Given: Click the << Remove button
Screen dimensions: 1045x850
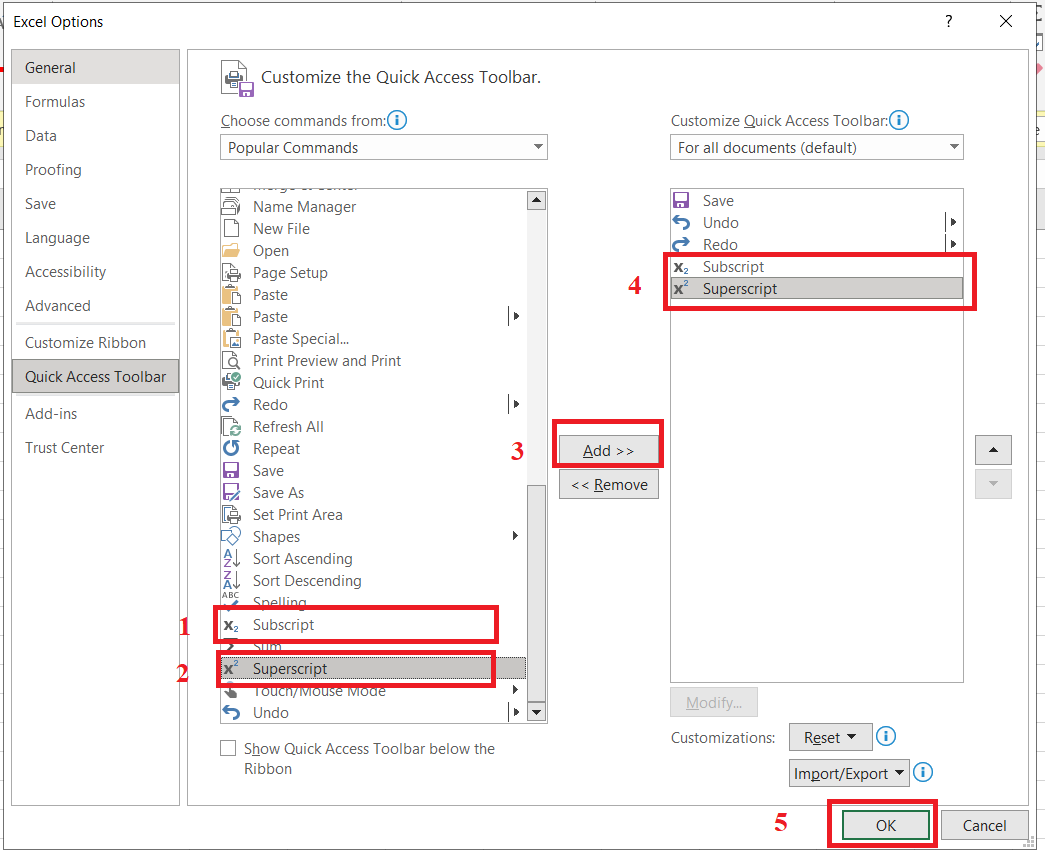Looking at the screenshot, I should 608,485.
